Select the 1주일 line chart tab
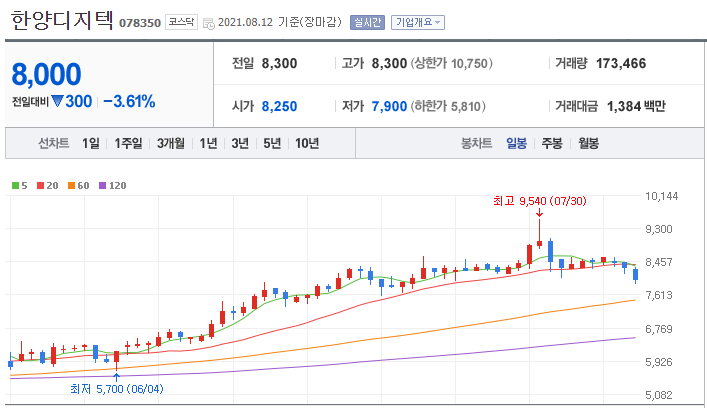 128,143
